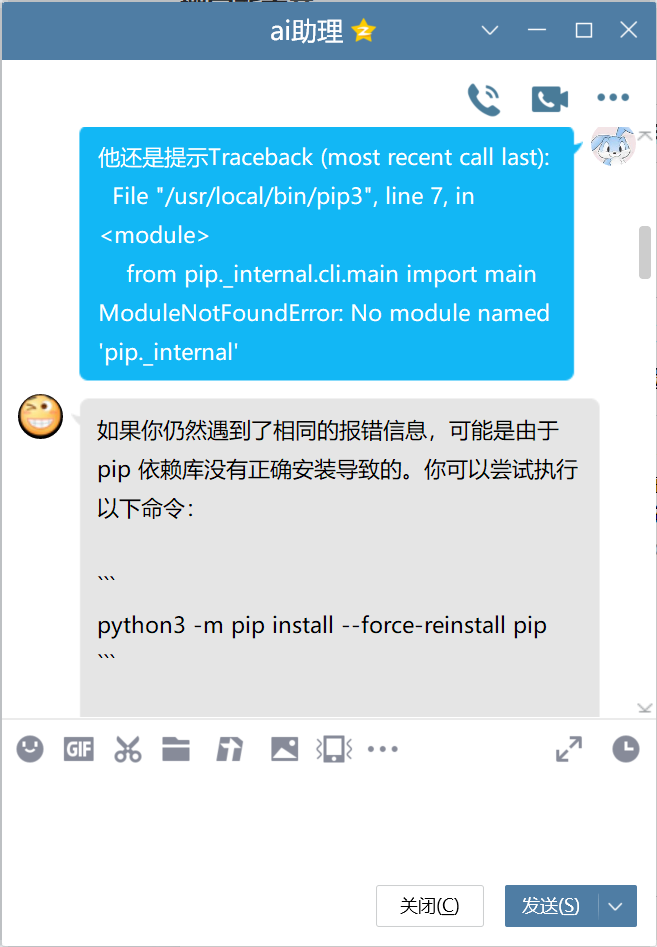Image resolution: width=657 pixels, height=947 pixels.
Task: Open the GIF sticker panel
Action: coord(79,750)
